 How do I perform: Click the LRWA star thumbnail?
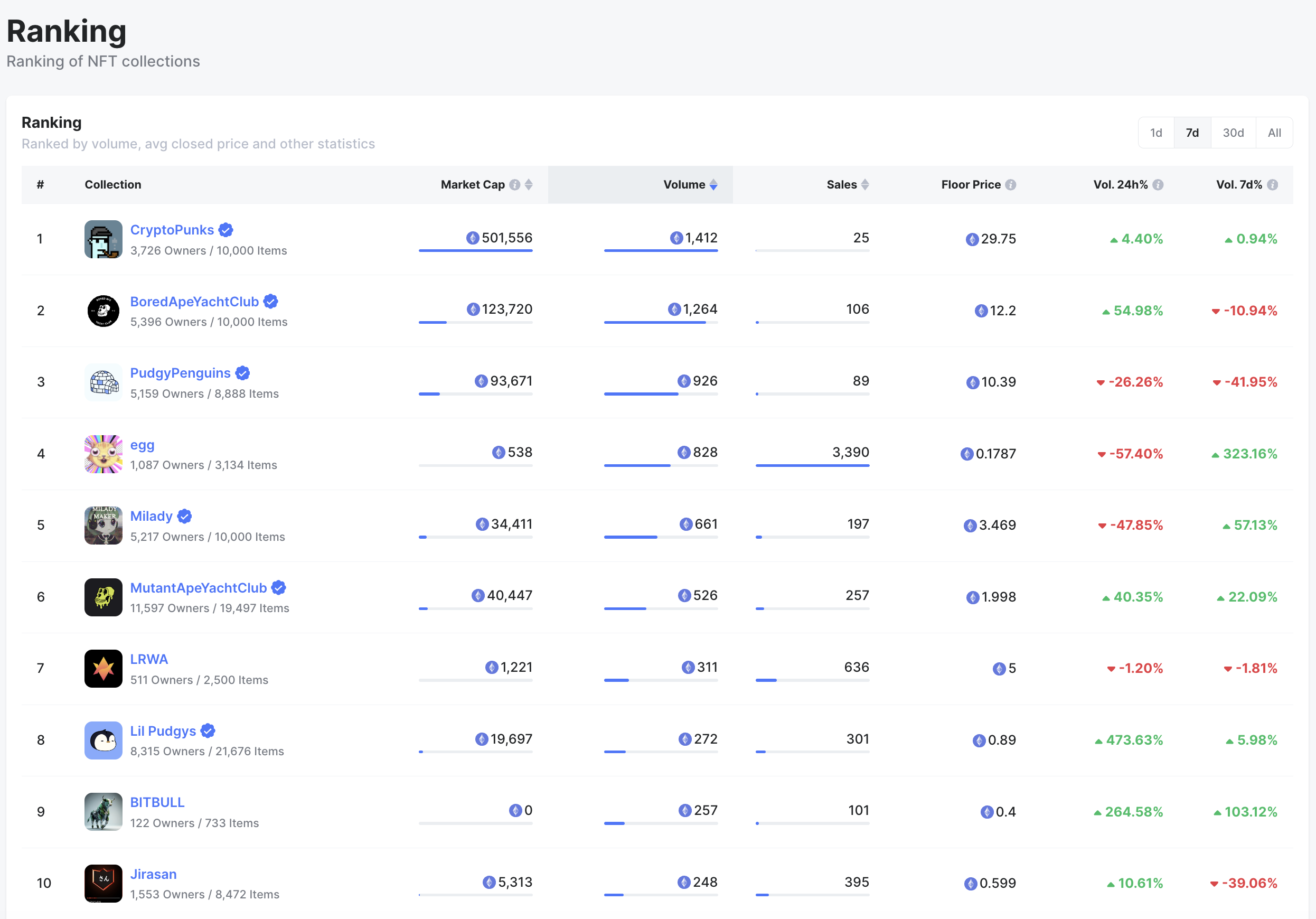tap(103, 669)
